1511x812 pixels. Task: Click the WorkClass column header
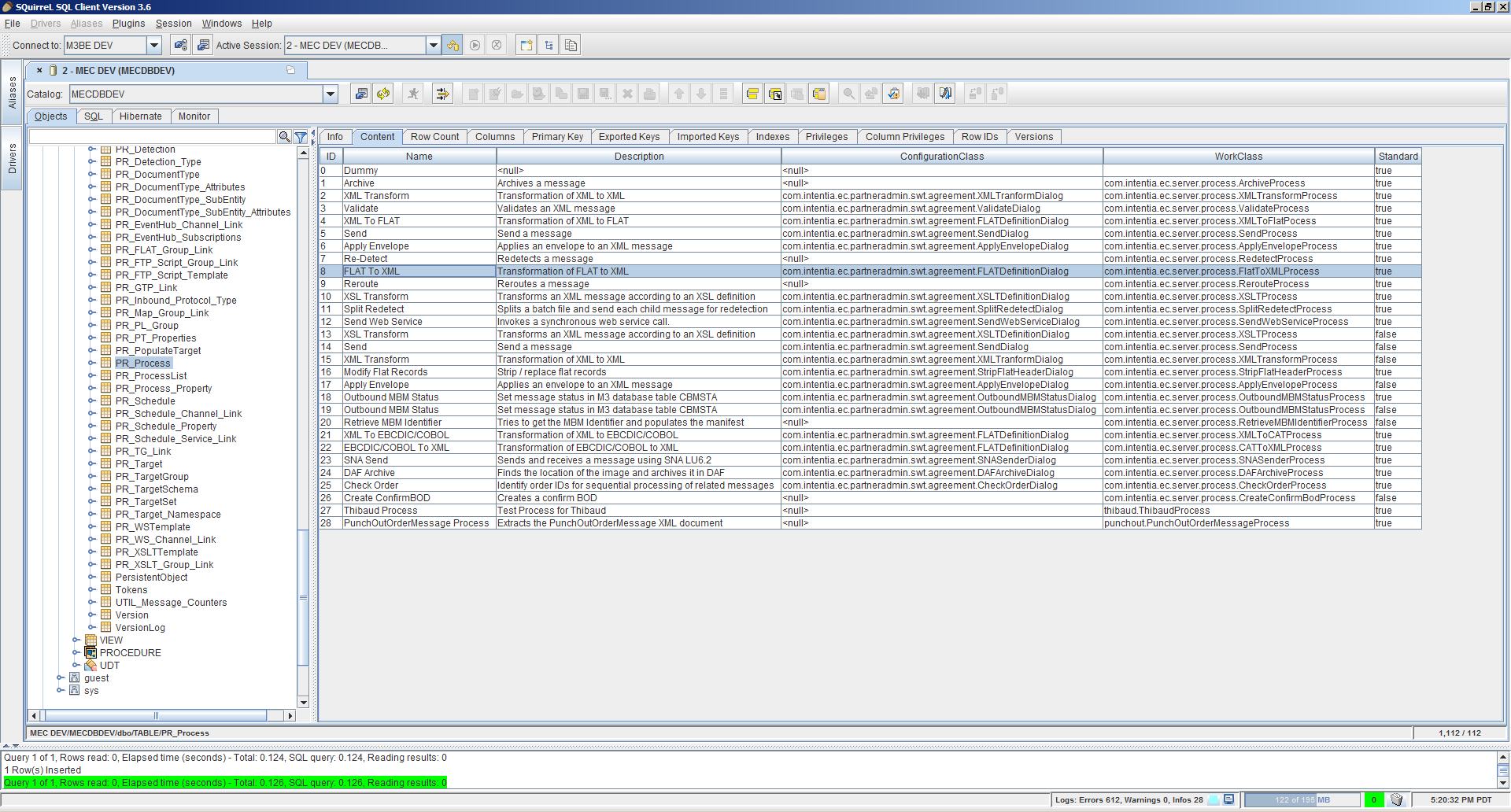1238,157
